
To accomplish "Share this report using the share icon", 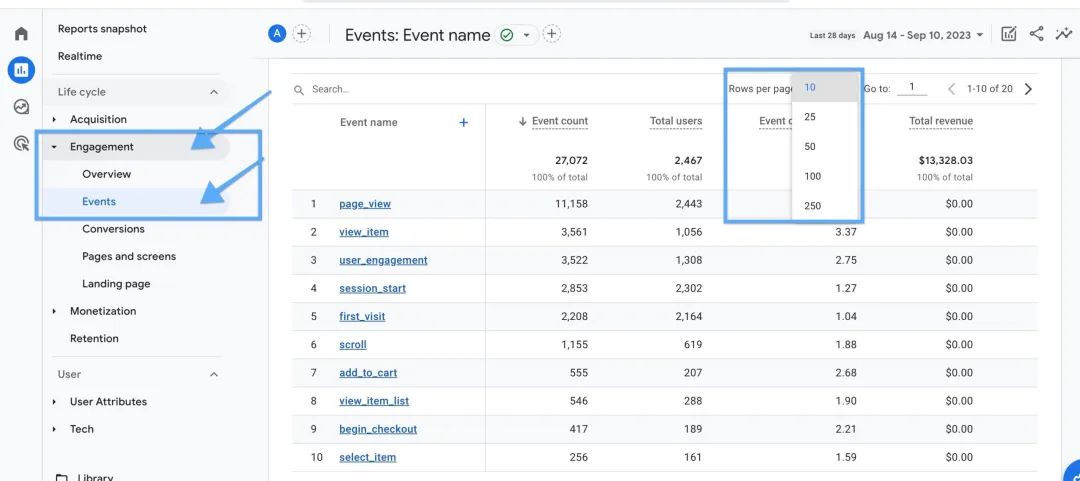I will coord(1036,34).
